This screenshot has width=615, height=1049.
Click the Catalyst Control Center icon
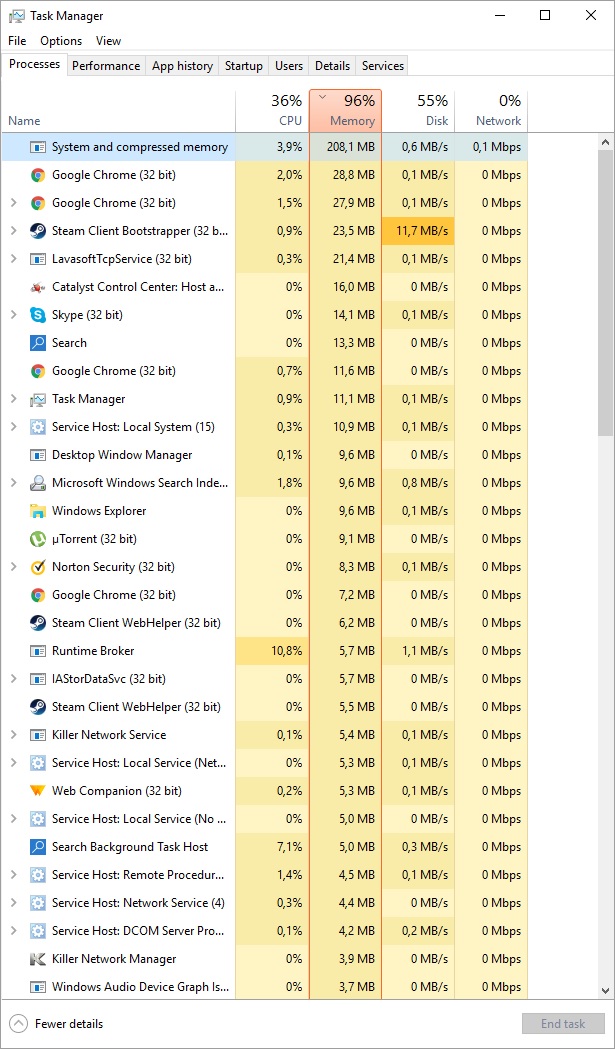[38, 287]
